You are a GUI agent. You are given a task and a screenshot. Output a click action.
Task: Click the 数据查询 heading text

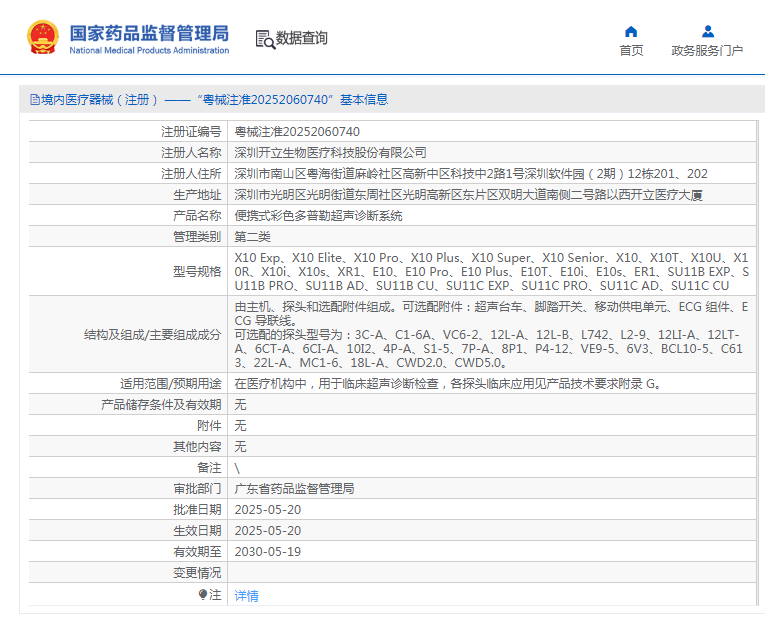pos(302,39)
